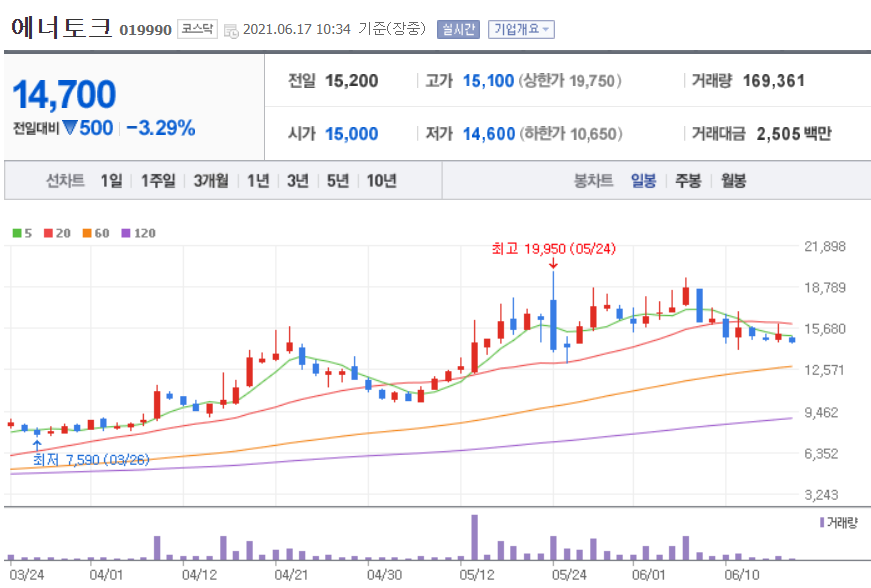Click the 21,898 price axis label
Image resolution: width=871 pixels, height=588 pixels.
825,246
